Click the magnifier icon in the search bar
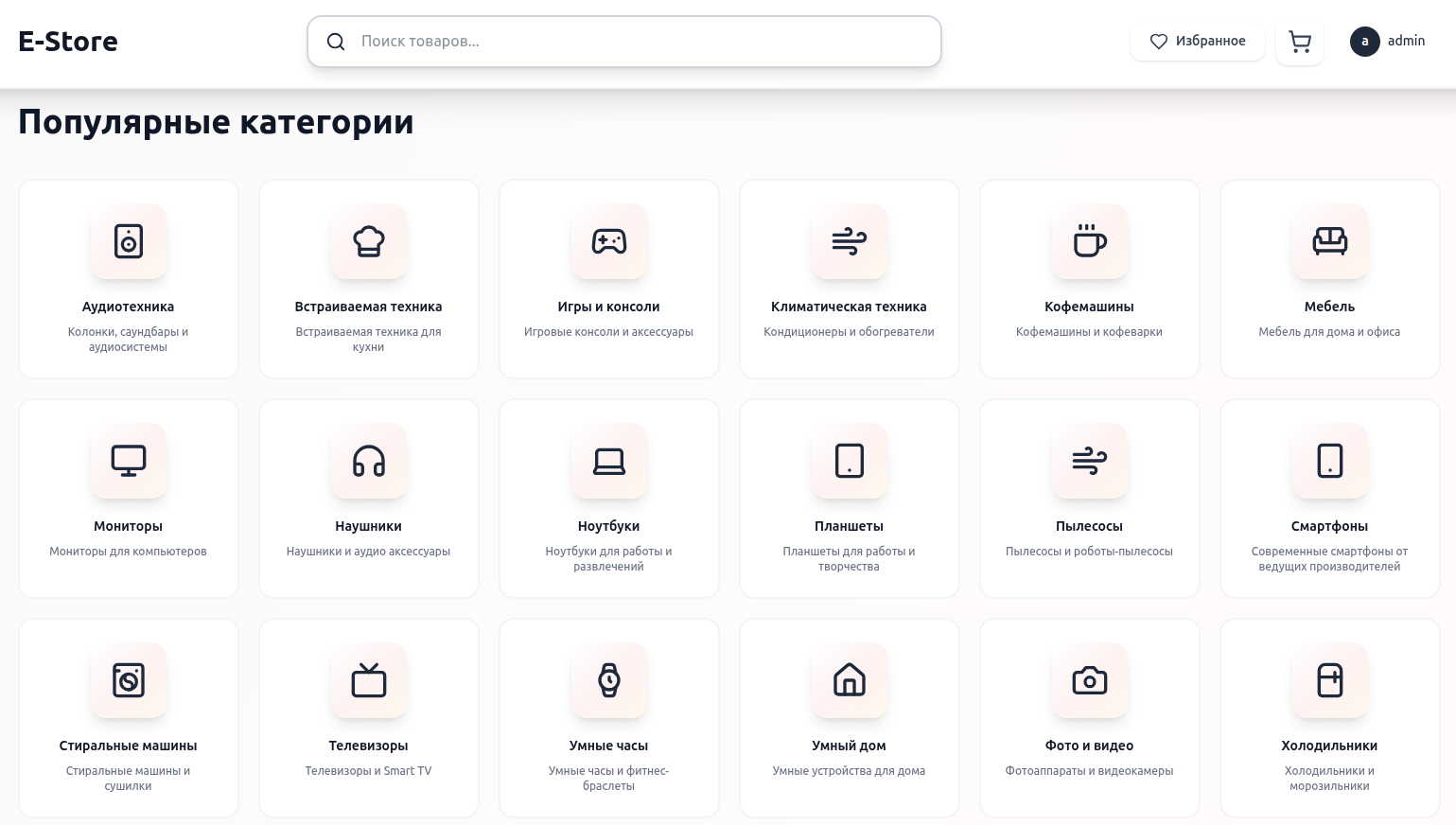1456x825 pixels. point(336,42)
